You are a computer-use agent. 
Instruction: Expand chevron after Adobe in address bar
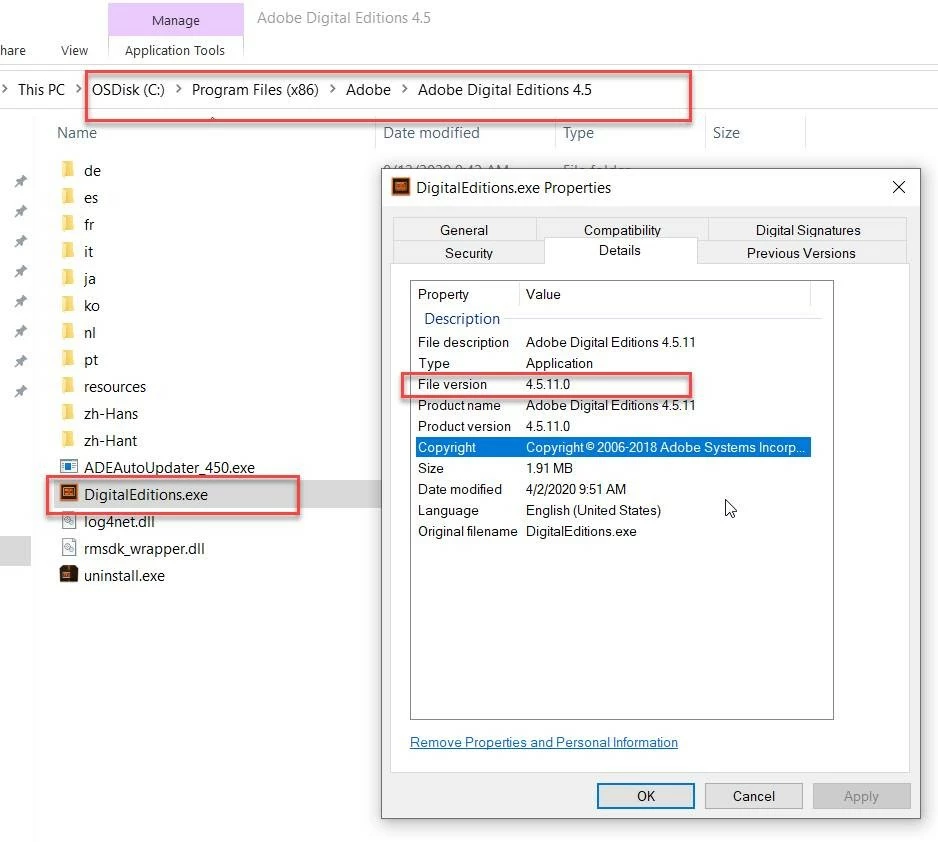click(x=404, y=89)
